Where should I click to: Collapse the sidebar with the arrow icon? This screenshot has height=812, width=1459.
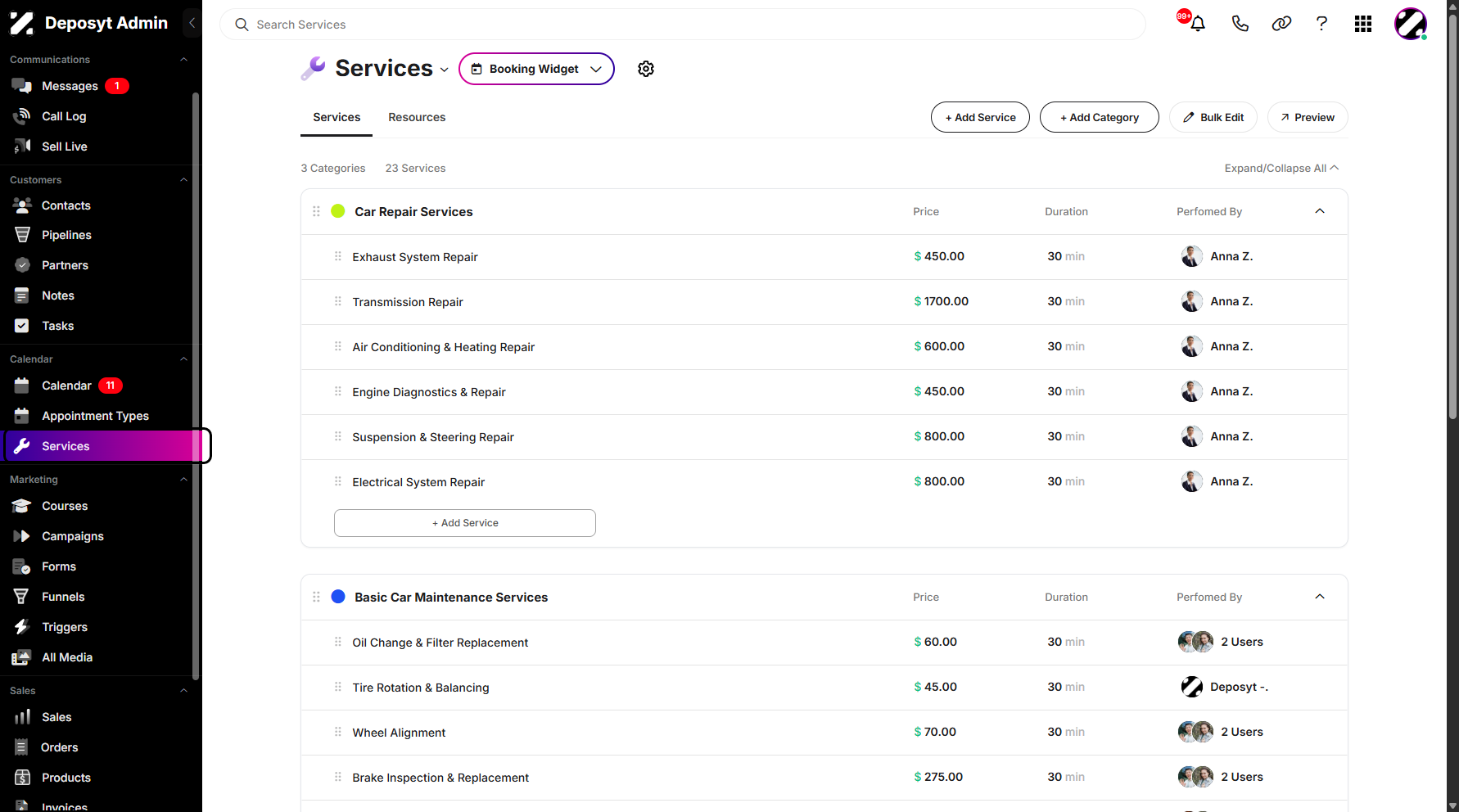(x=192, y=23)
